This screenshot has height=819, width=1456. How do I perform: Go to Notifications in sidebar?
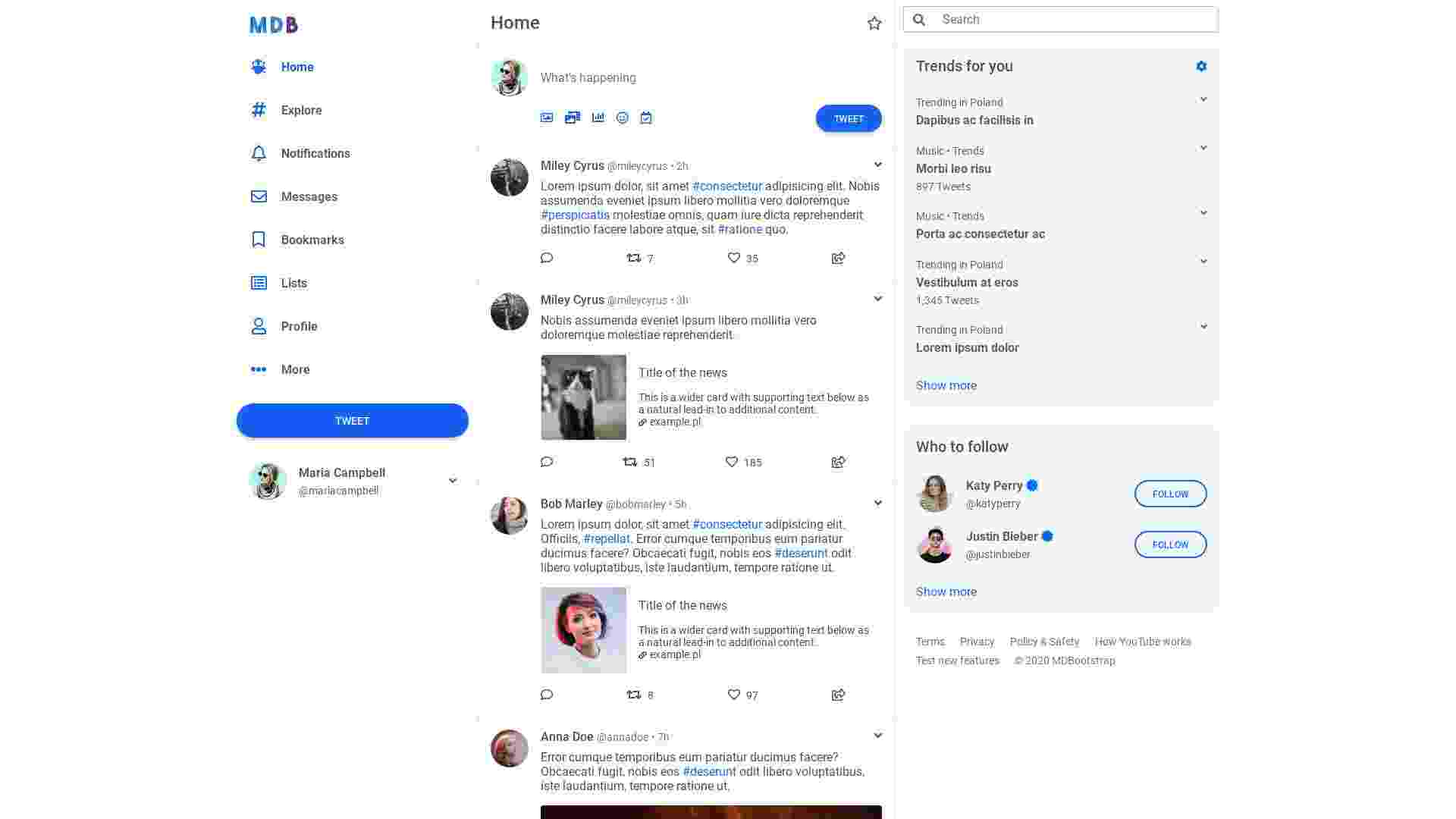click(x=315, y=153)
